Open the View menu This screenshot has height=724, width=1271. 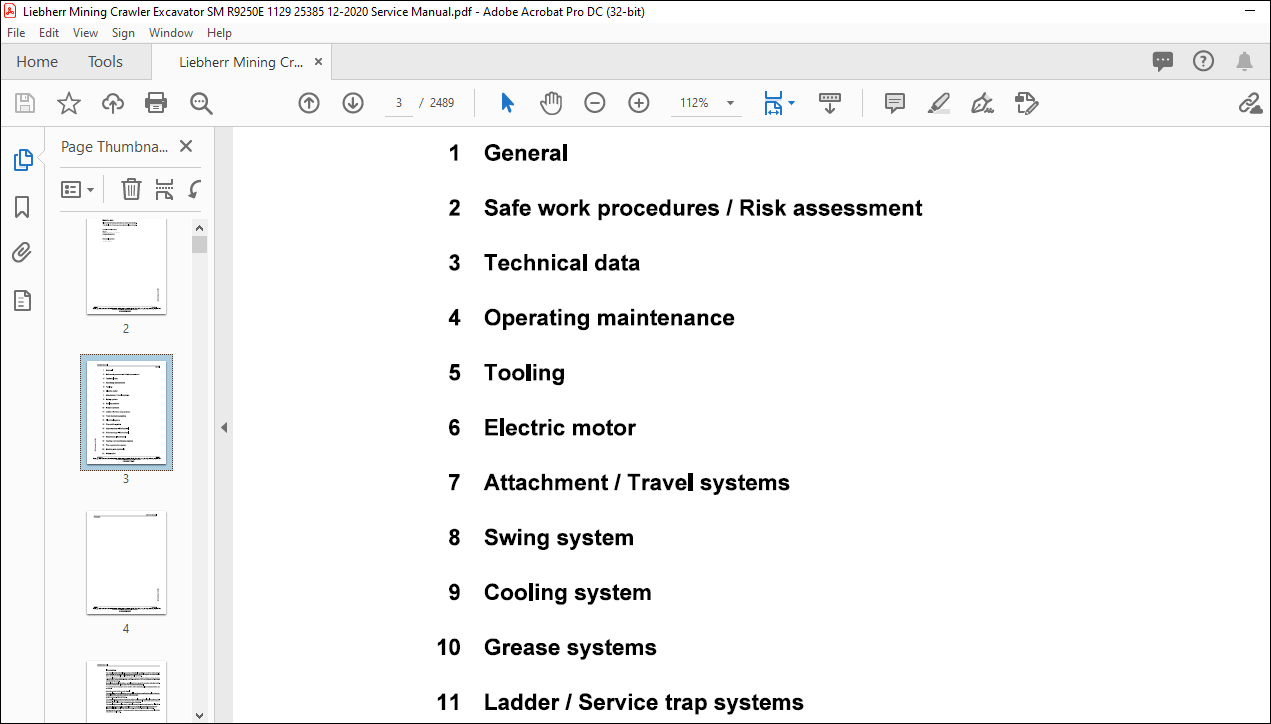[x=85, y=33]
